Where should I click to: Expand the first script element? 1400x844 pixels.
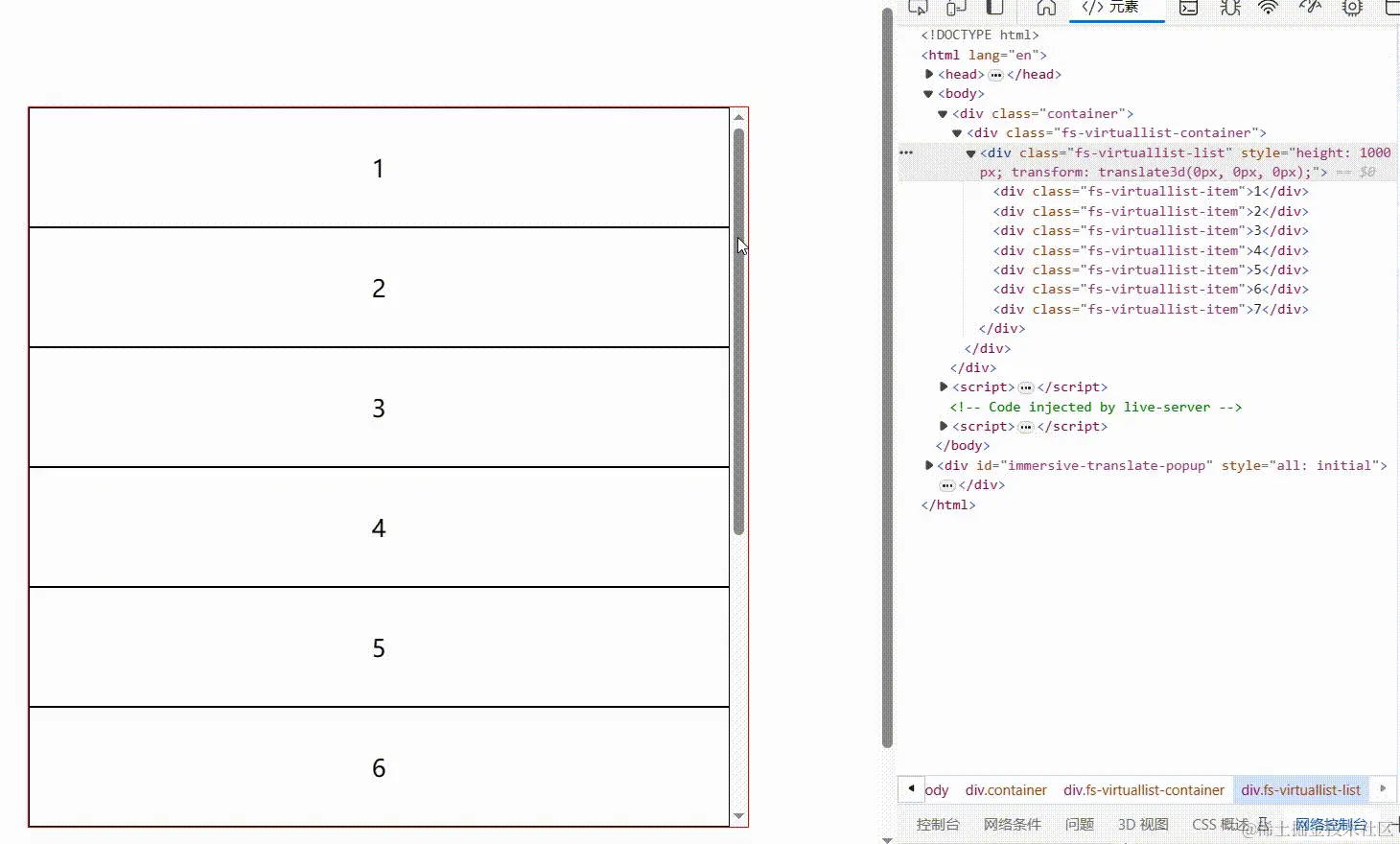(x=944, y=387)
